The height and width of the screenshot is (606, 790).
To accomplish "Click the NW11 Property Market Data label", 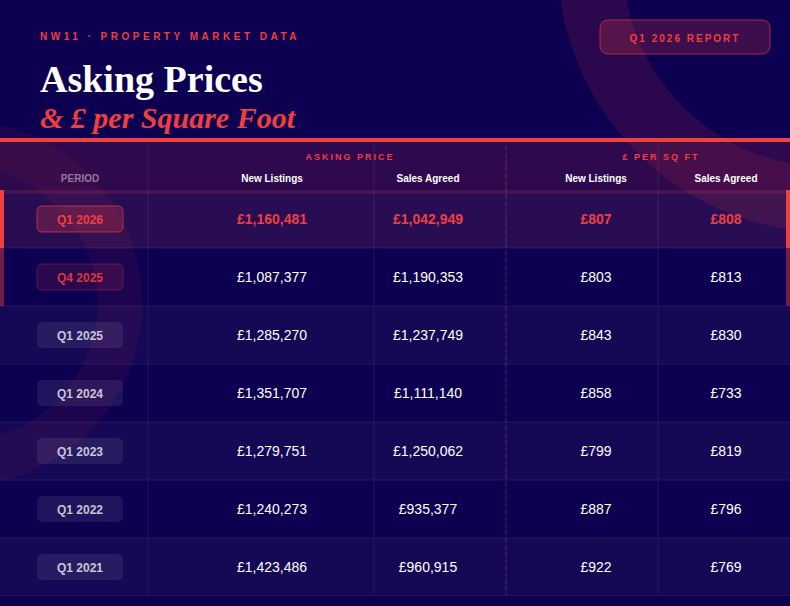I will point(169,36).
